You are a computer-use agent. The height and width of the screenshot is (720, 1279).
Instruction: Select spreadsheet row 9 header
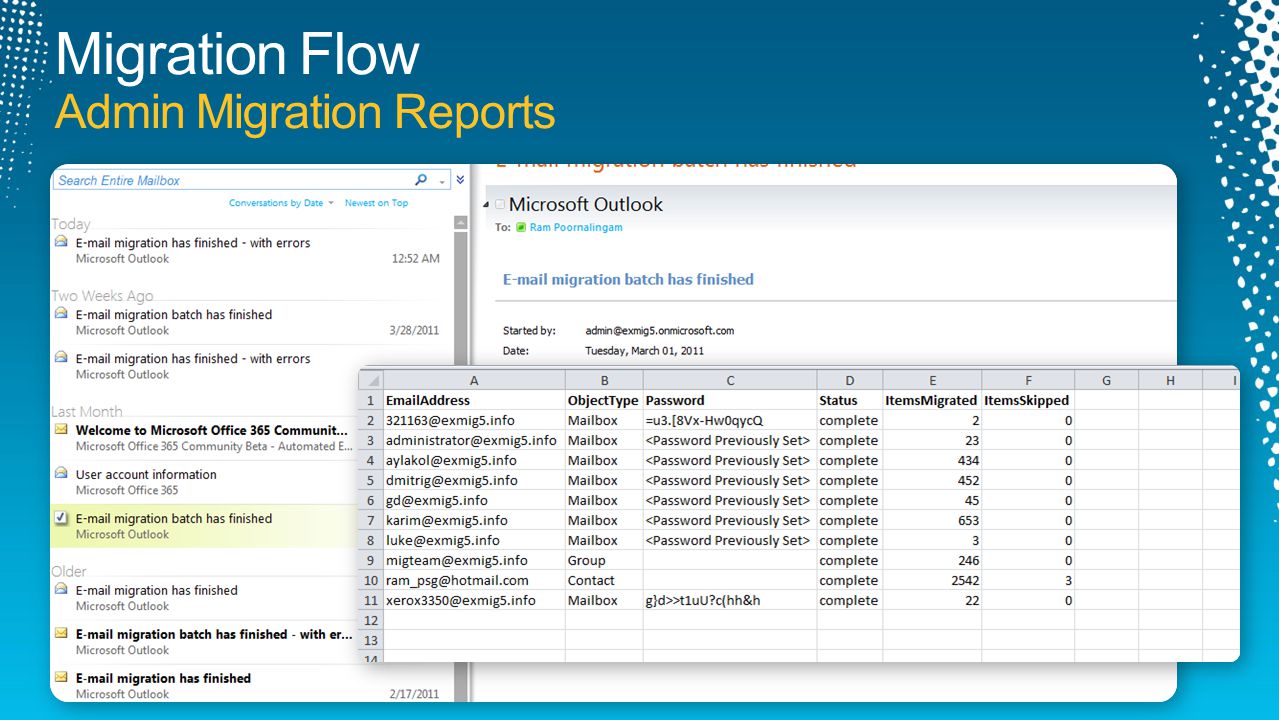pyautogui.click(x=370, y=560)
